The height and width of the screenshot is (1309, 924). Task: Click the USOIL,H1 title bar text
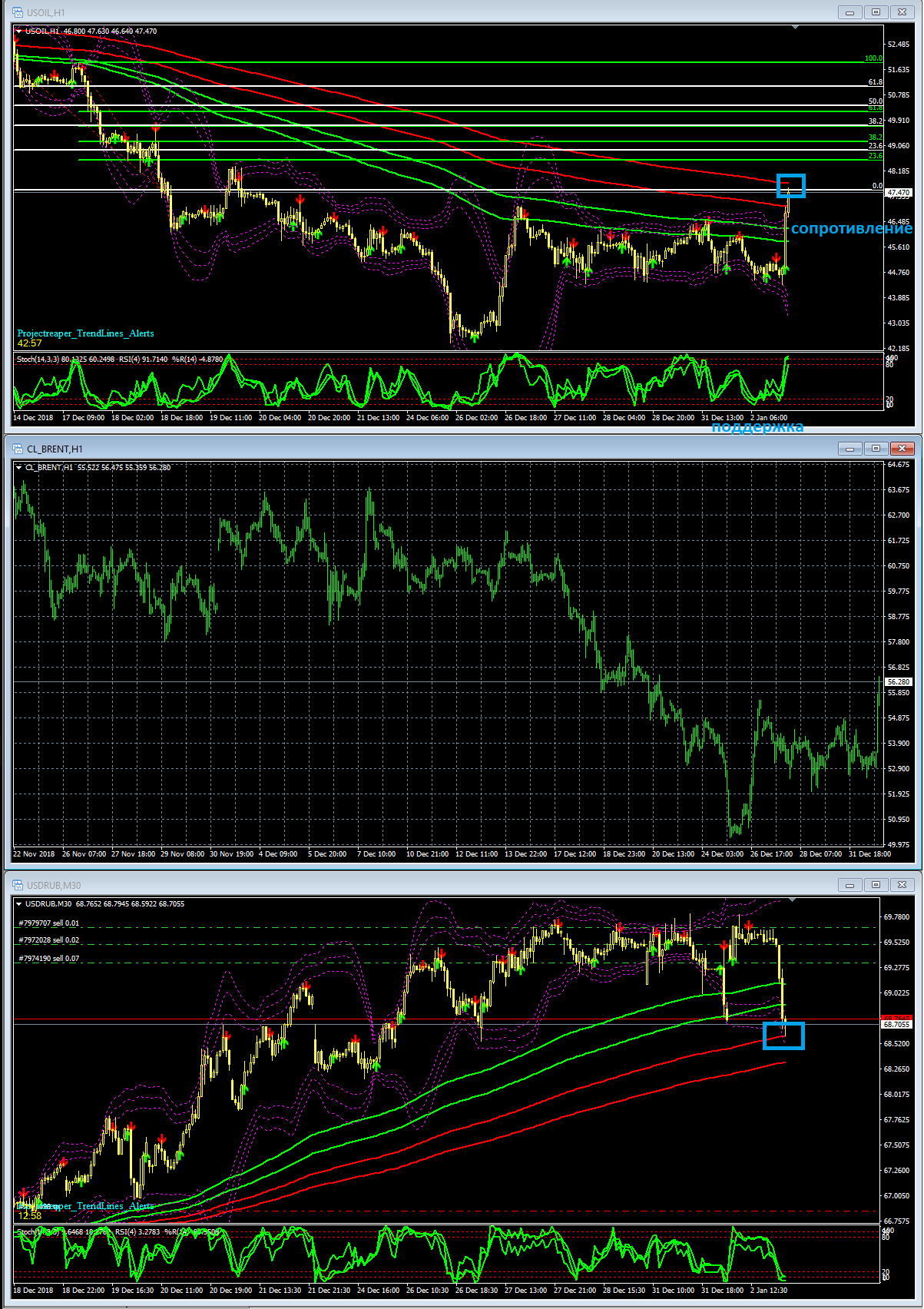[x=46, y=13]
